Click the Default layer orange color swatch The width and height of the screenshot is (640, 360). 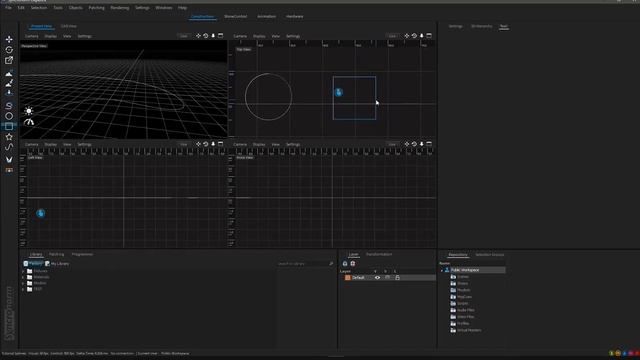pyautogui.click(x=348, y=278)
